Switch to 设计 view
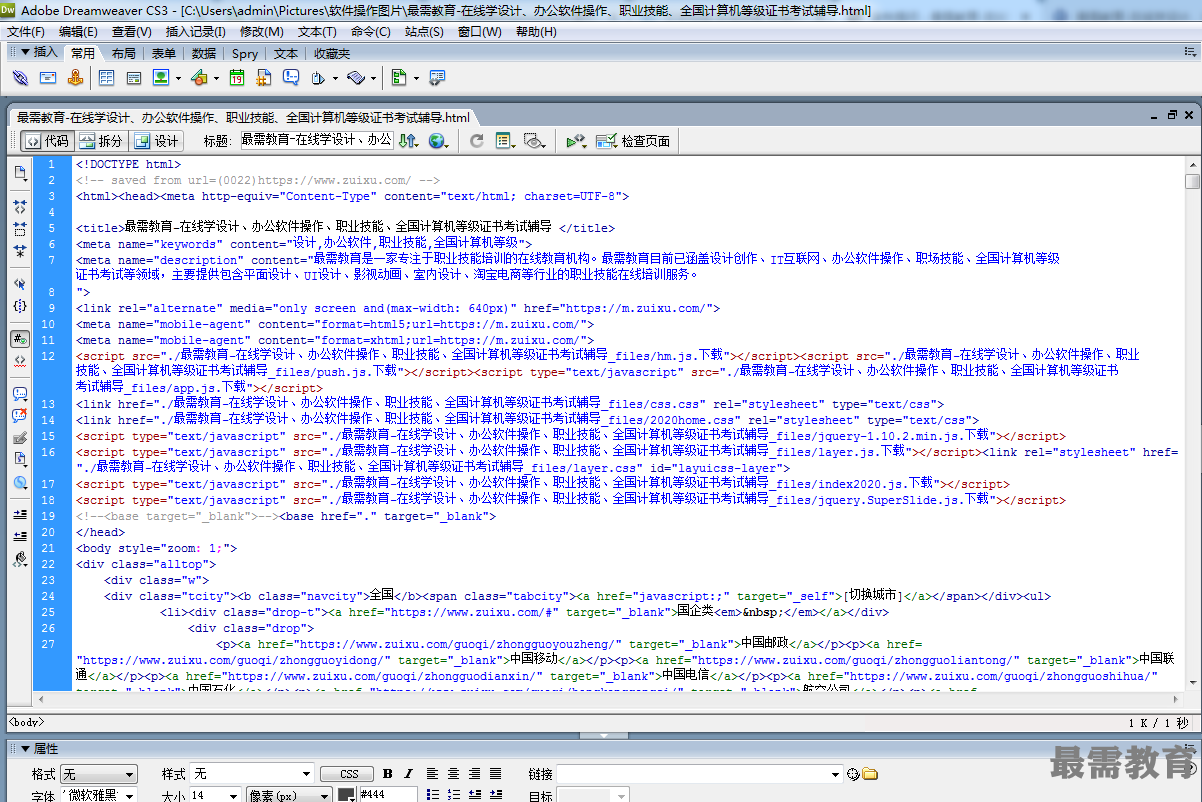Image resolution: width=1202 pixels, height=802 pixels. [x=156, y=141]
